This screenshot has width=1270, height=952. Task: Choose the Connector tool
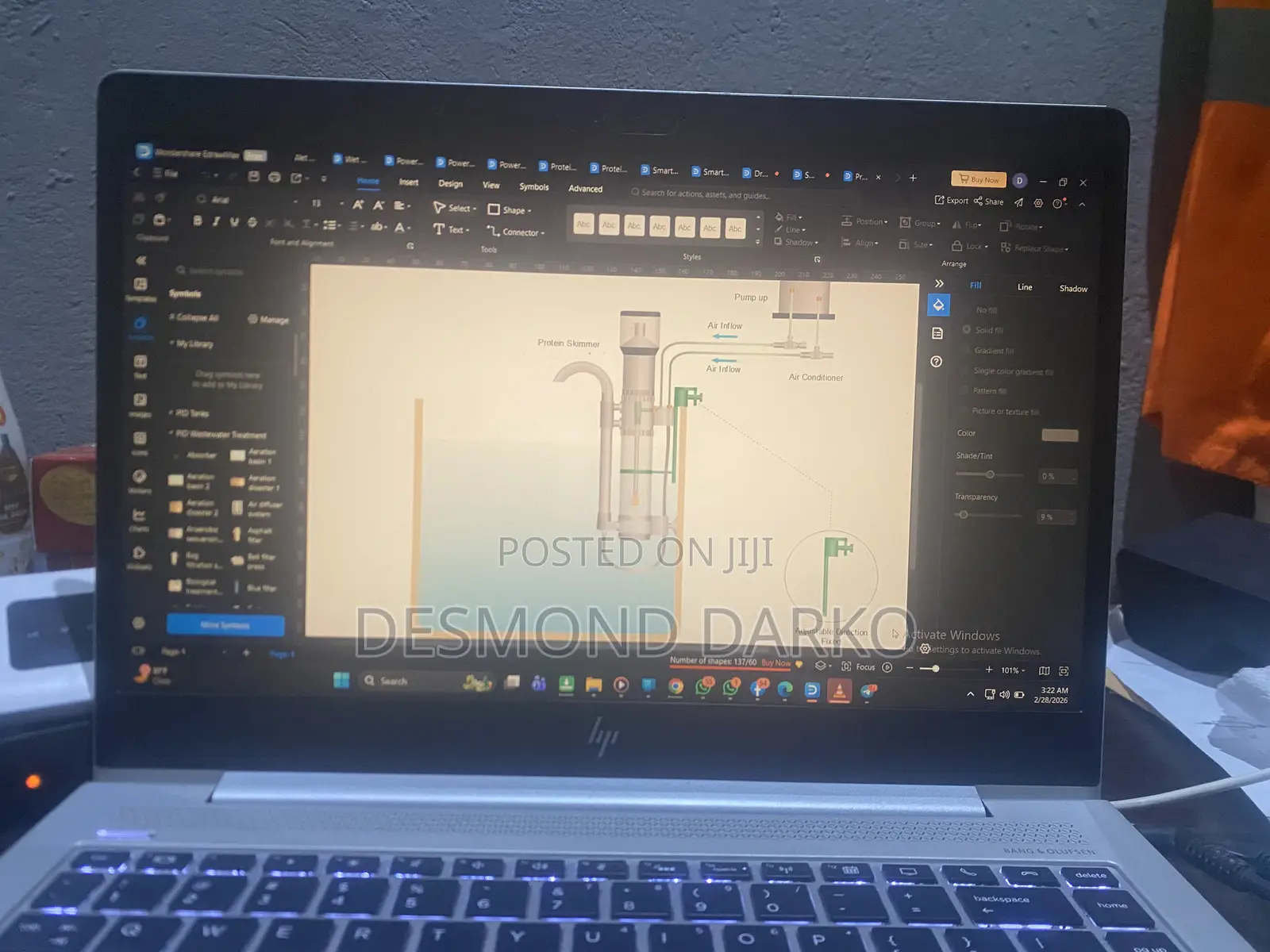pos(515,232)
